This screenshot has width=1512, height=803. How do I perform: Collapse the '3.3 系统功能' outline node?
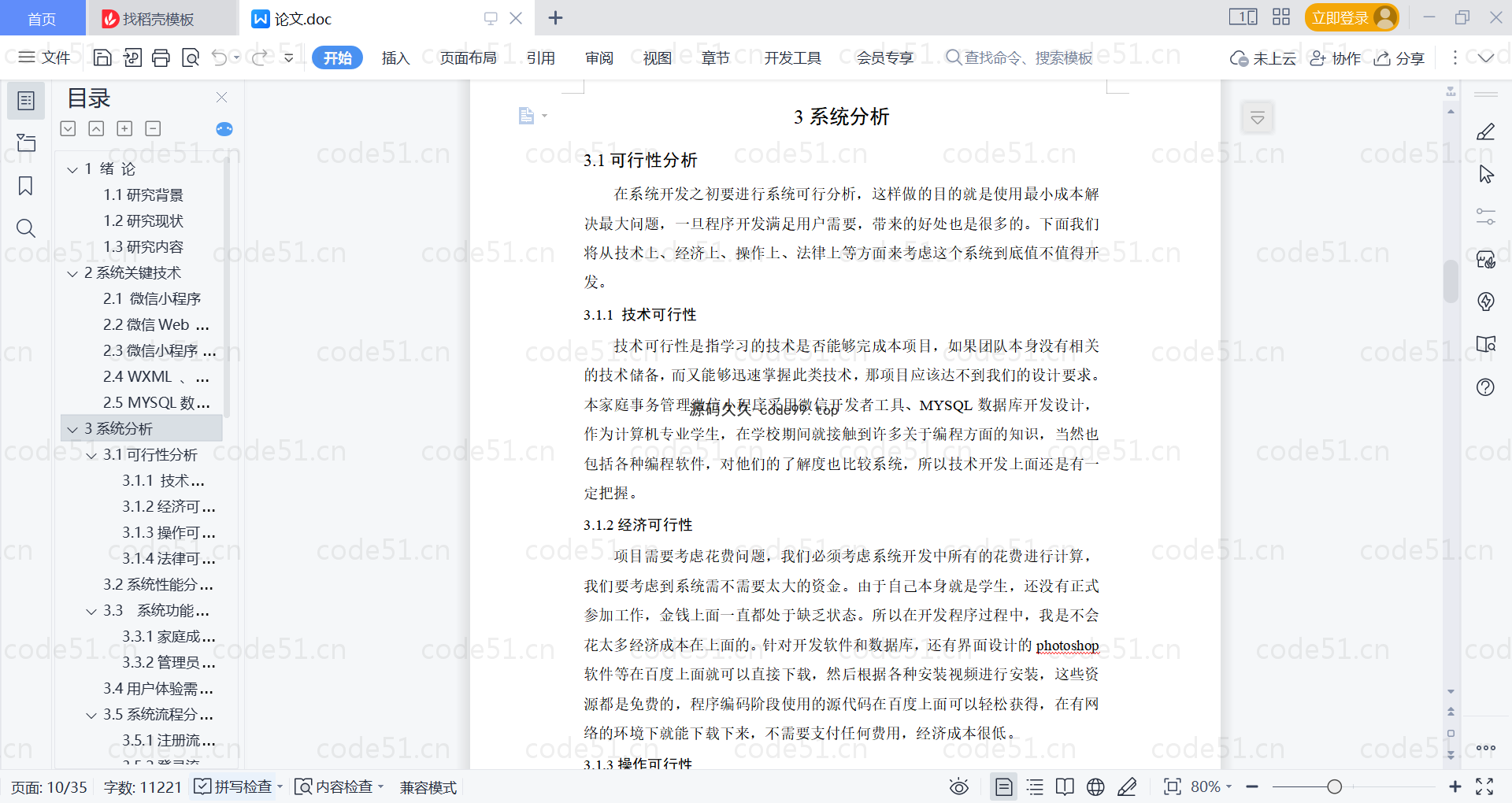pyautogui.click(x=91, y=611)
